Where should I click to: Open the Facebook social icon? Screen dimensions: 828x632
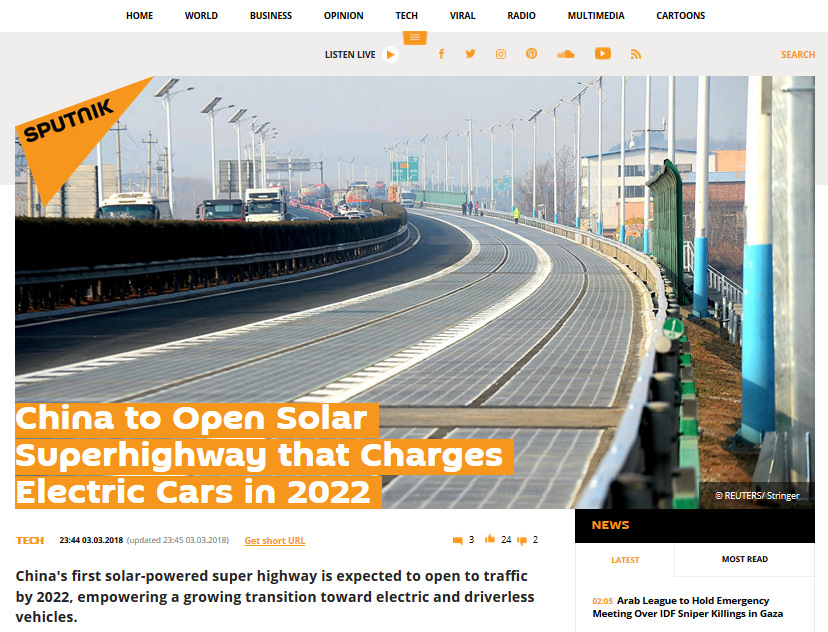click(441, 54)
